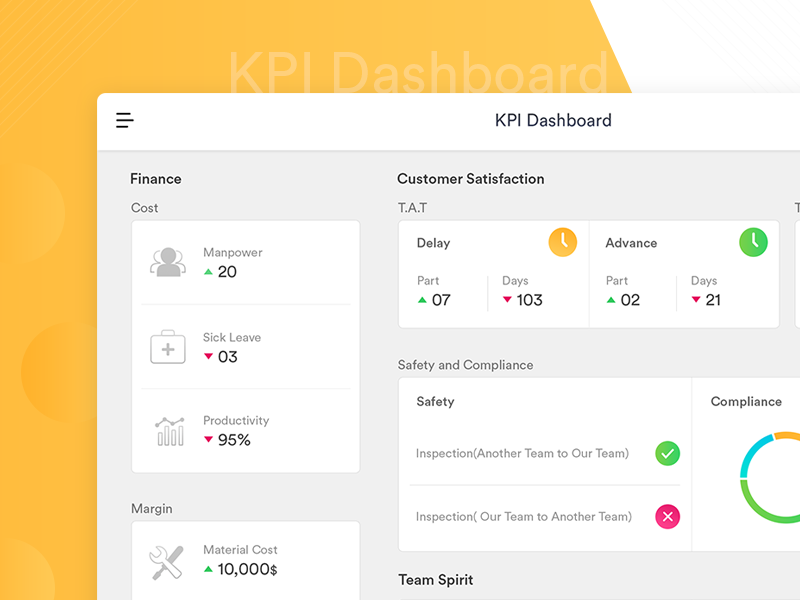Click the Sick Leave medical kit icon
This screenshot has width=800, height=600.
tap(167, 348)
